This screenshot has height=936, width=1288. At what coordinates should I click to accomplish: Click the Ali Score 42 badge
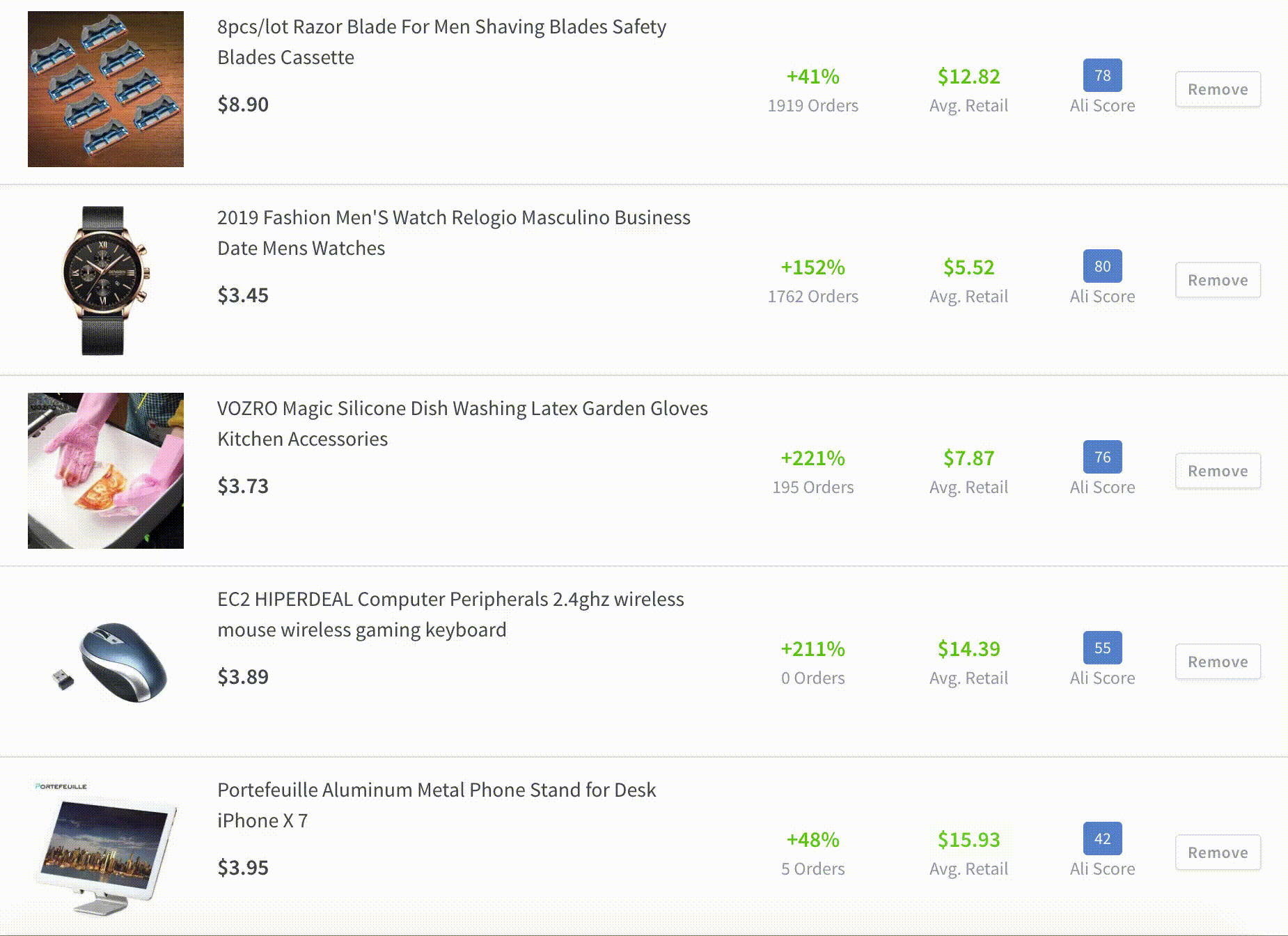(1102, 838)
